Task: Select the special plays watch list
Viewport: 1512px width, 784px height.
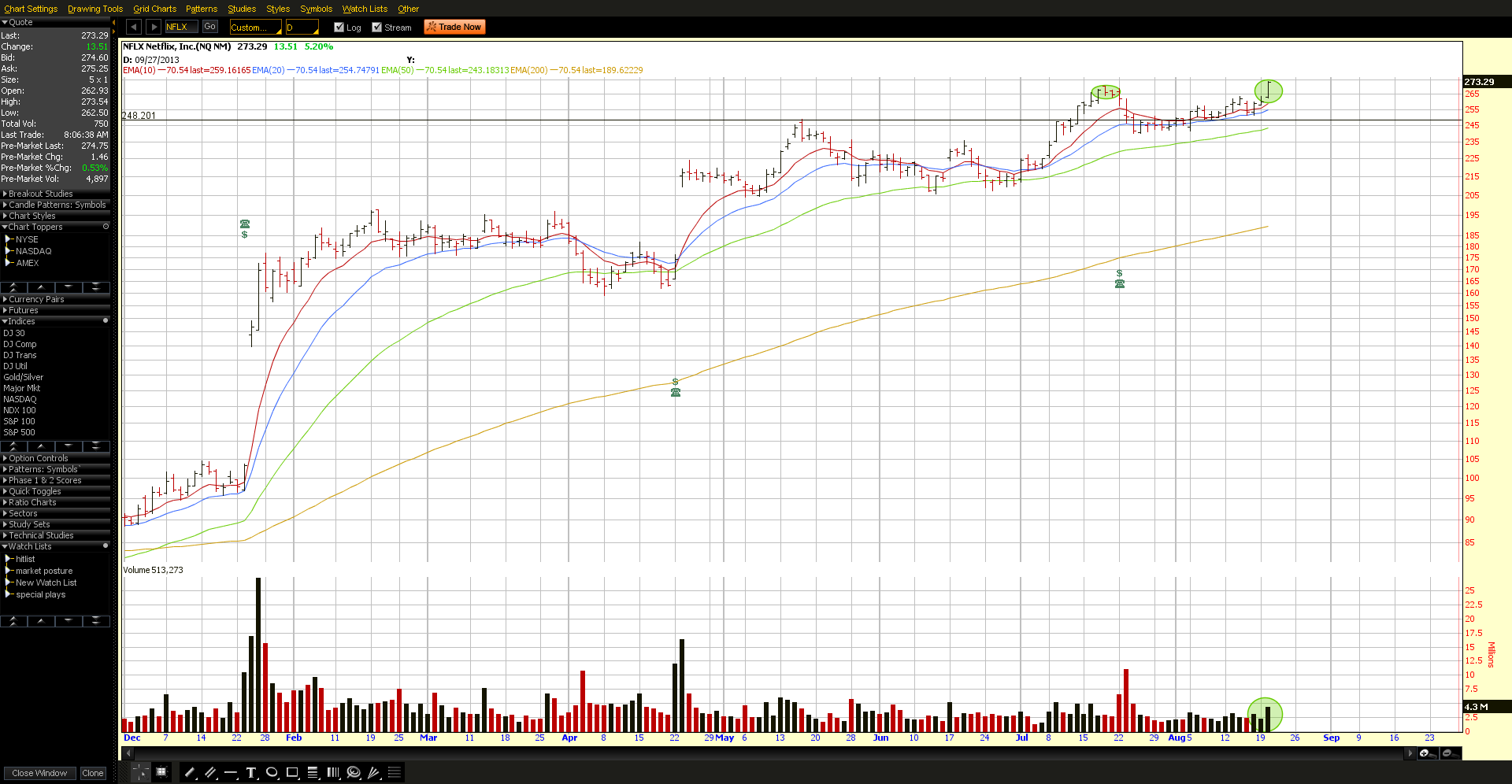Action: point(41,594)
